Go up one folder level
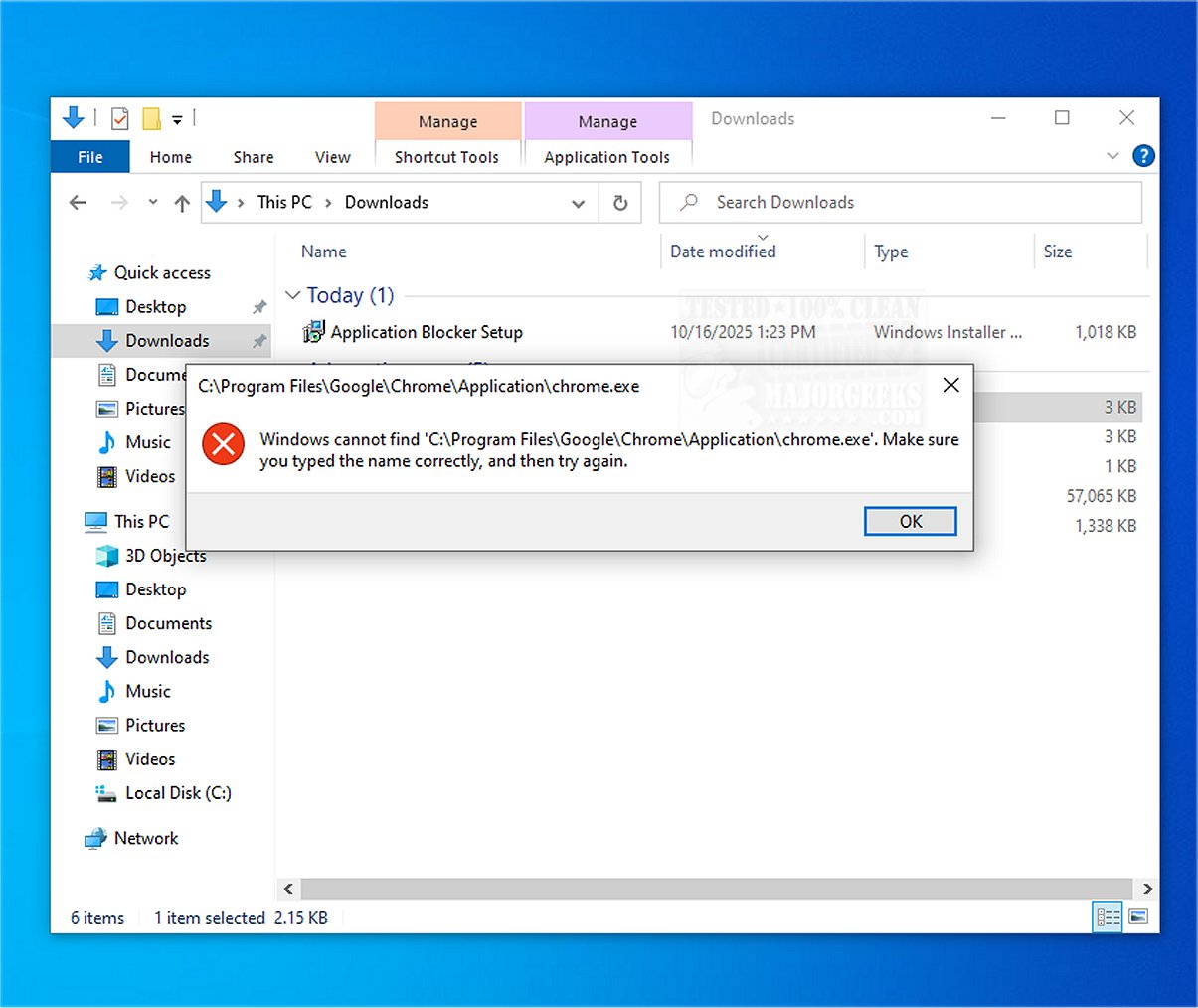The image size is (1198, 1008). click(182, 203)
